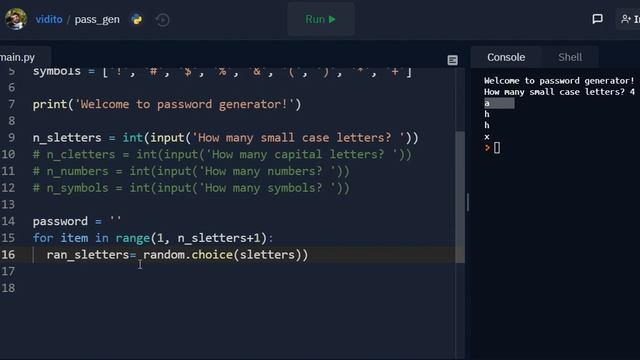The height and width of the screenshot is (360, 640).
Task: Switch to the Shell tab
Action: tap(570, 57)
